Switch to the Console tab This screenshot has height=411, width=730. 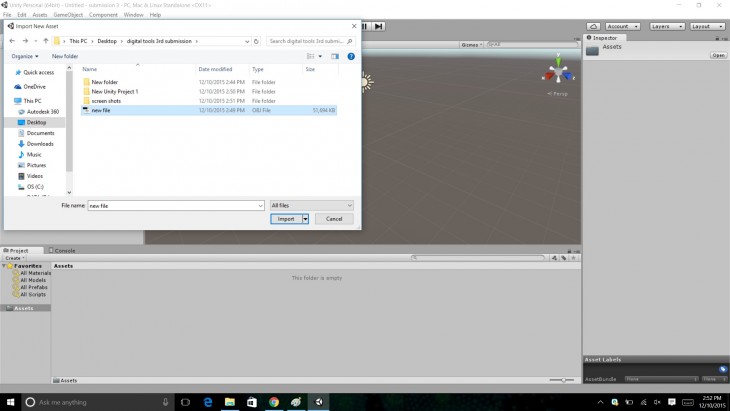coord(63,250)
